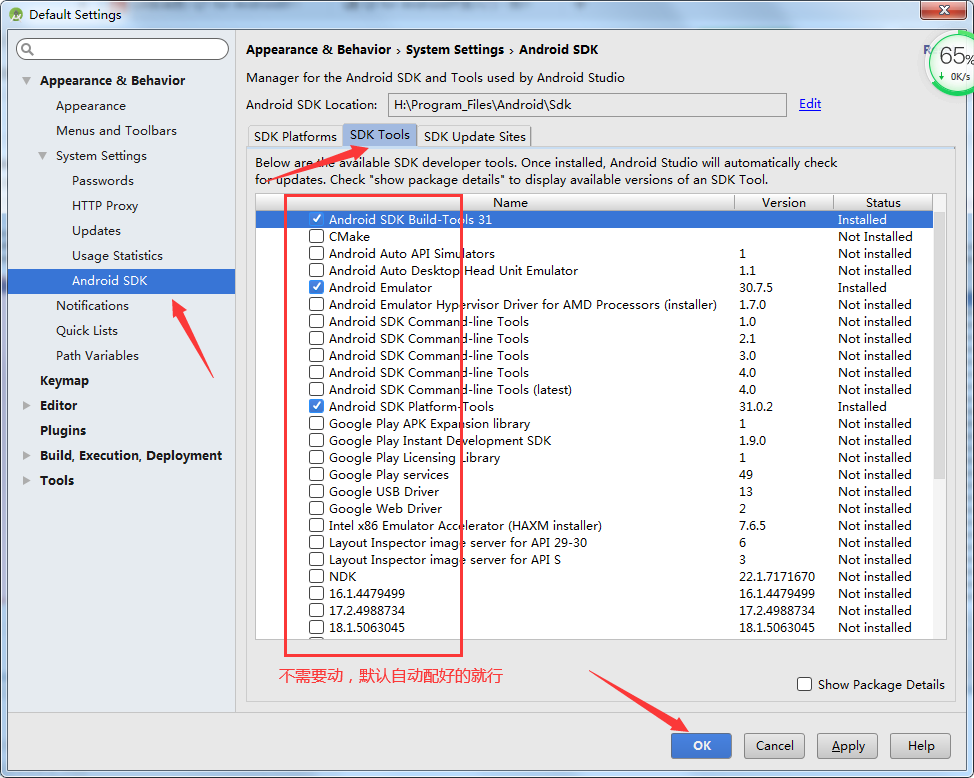Click version 30.7.5 of Android Emulator
Image resolution: width=974 pixels, height=778 pixels.
[x=755, y=288]
